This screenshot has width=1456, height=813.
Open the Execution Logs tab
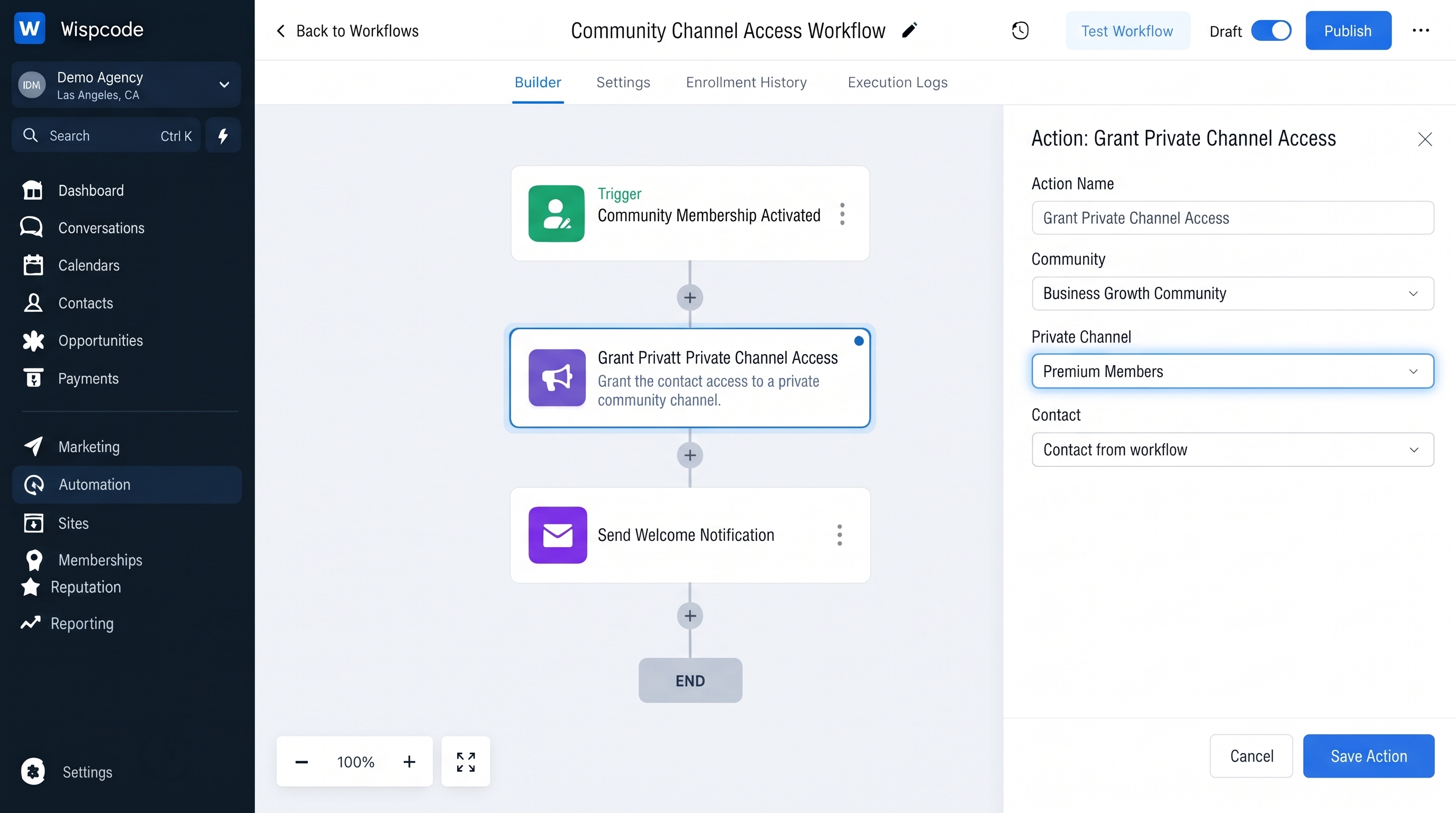coord(897,83)
